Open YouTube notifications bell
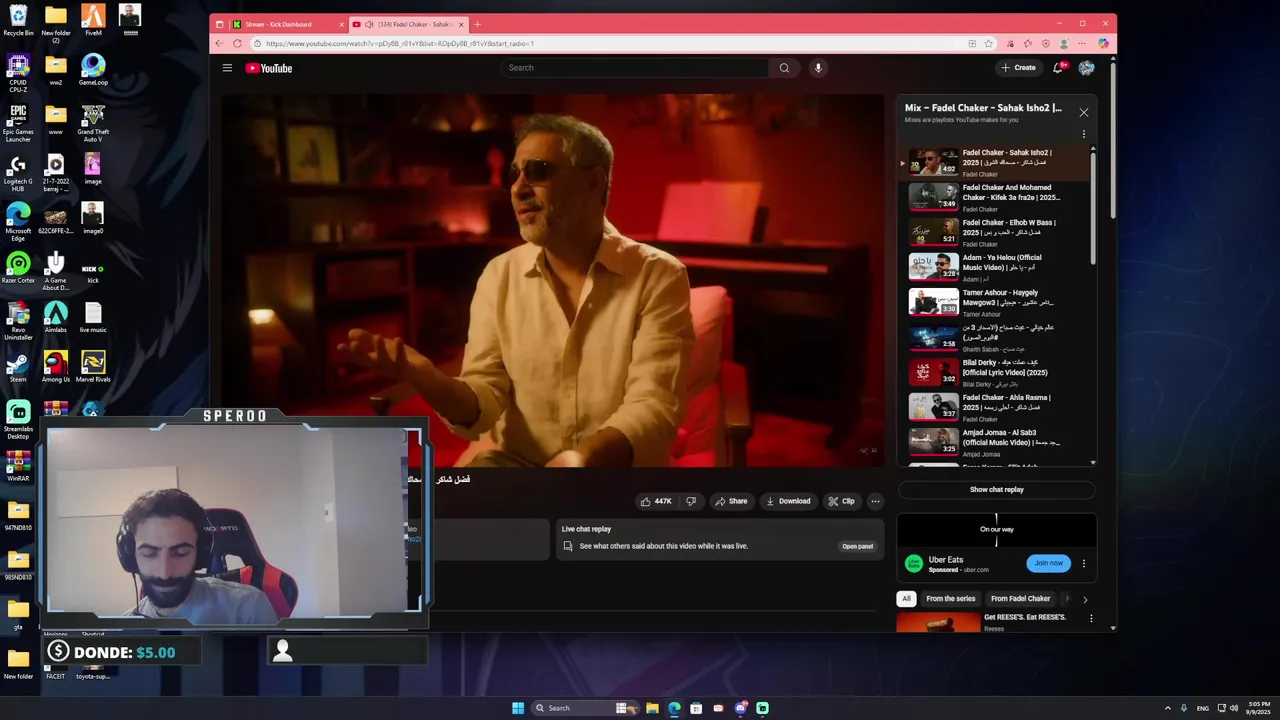Viewport: 1280px width, 720px height. pos(1058,68)
